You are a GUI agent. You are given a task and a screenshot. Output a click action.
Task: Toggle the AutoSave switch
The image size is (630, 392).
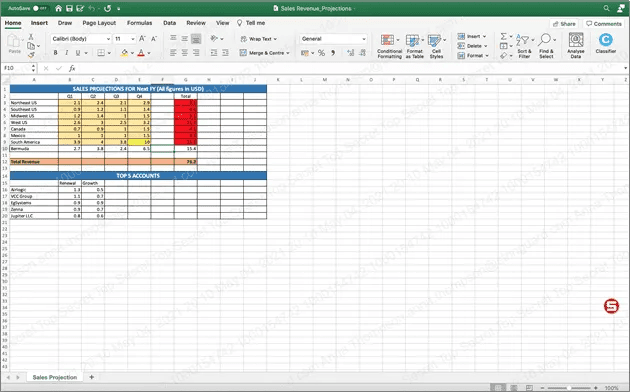(39, 8)
